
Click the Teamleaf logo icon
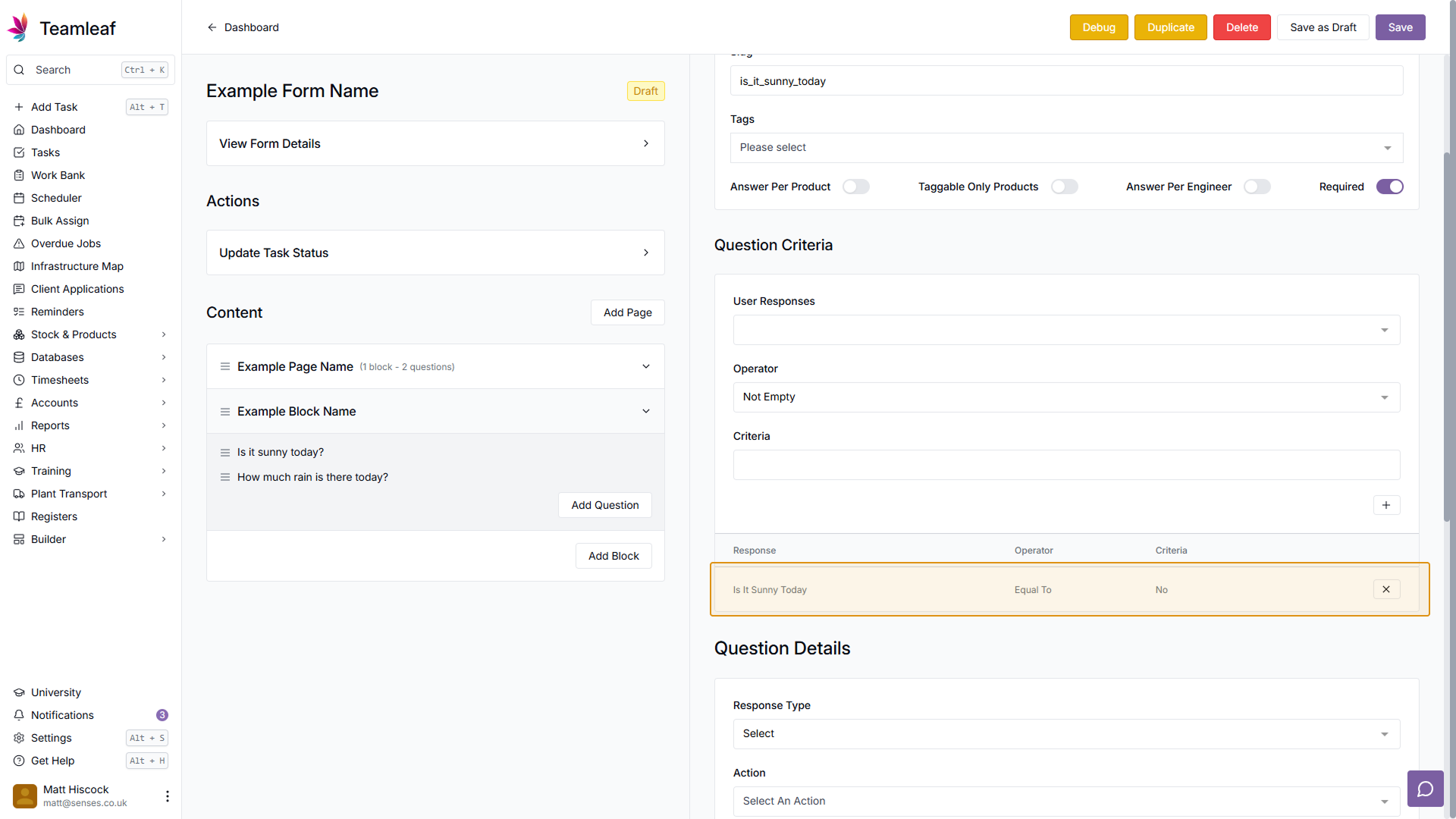(x=18, y=27)
